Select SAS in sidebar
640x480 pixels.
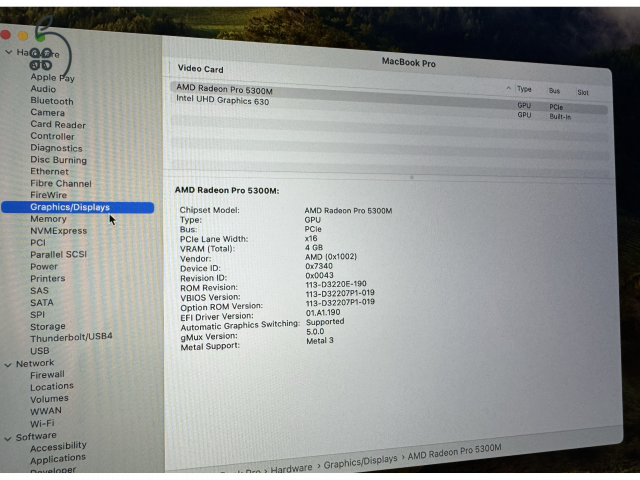coord(39,291)
